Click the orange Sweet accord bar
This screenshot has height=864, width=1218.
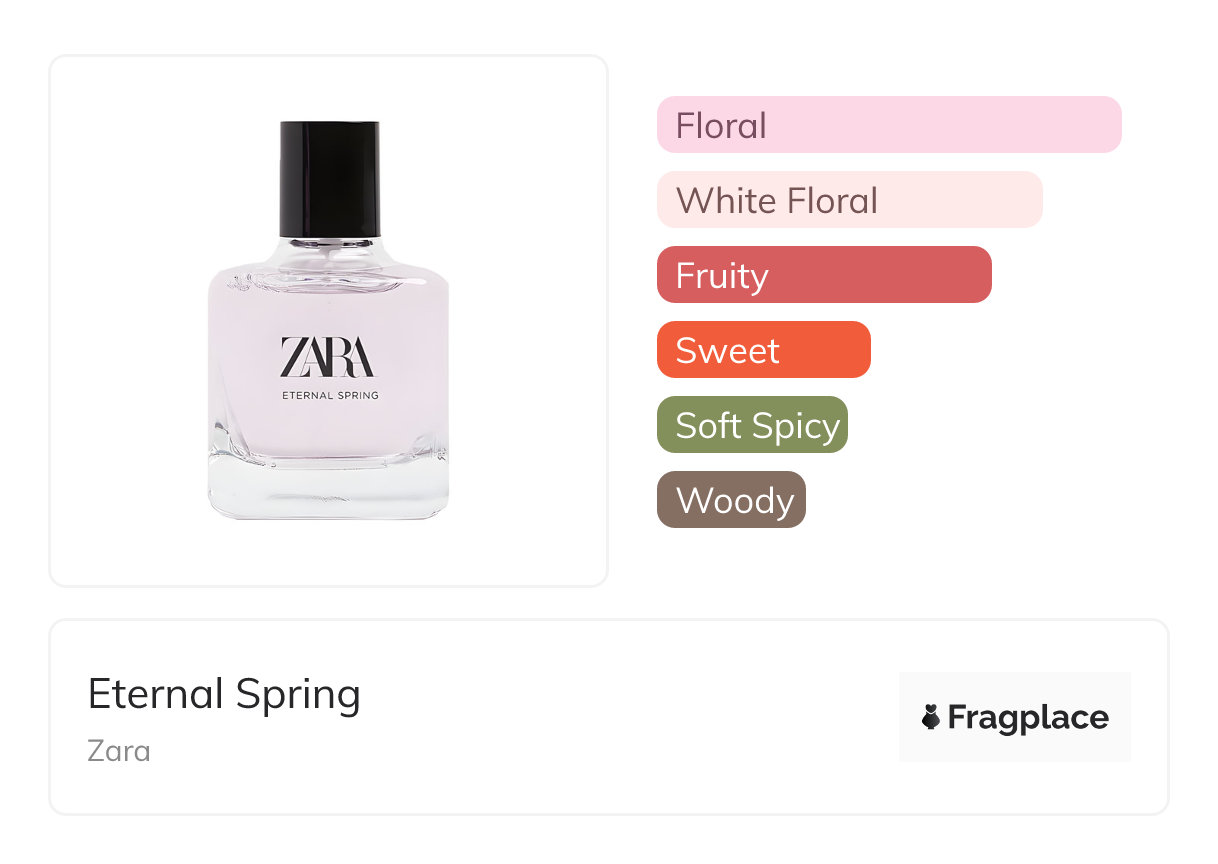764,350
